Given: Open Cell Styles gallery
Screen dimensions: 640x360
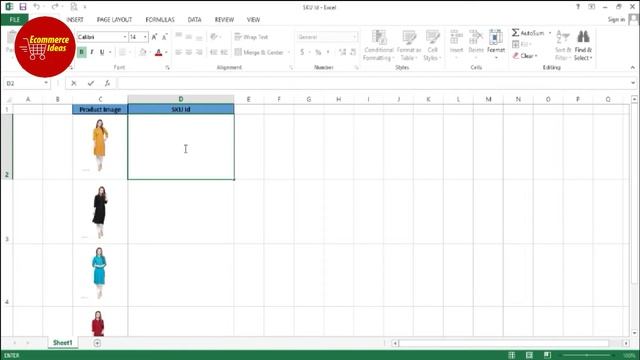Looking at the screenshot, I should click(x=432, y=46).
